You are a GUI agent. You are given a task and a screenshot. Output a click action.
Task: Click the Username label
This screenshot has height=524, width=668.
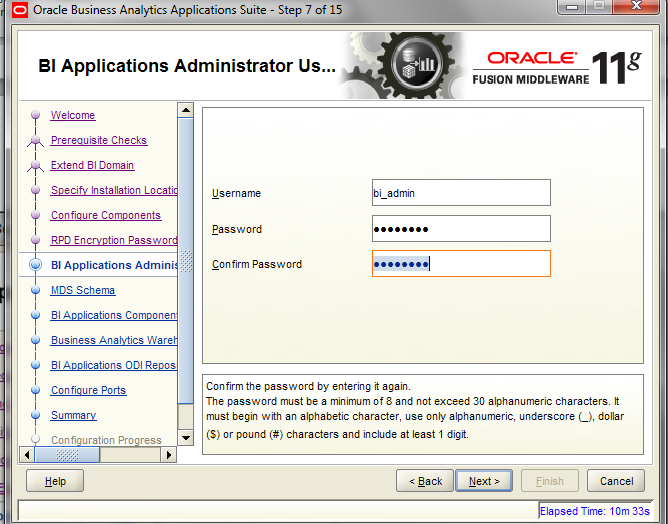[236, 193]
